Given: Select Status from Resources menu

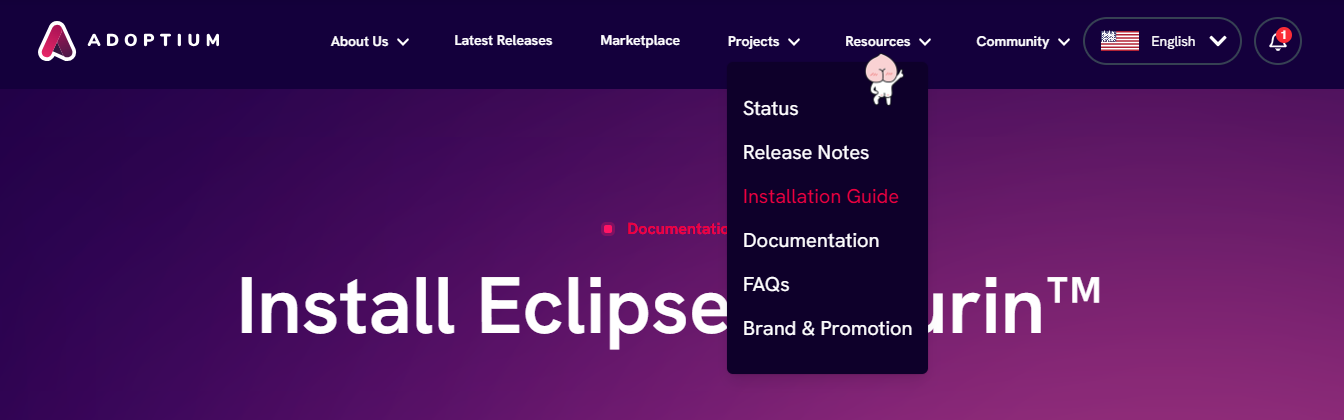Looking at the screenshot, I should pyautogui.click(x=771, y=108).
